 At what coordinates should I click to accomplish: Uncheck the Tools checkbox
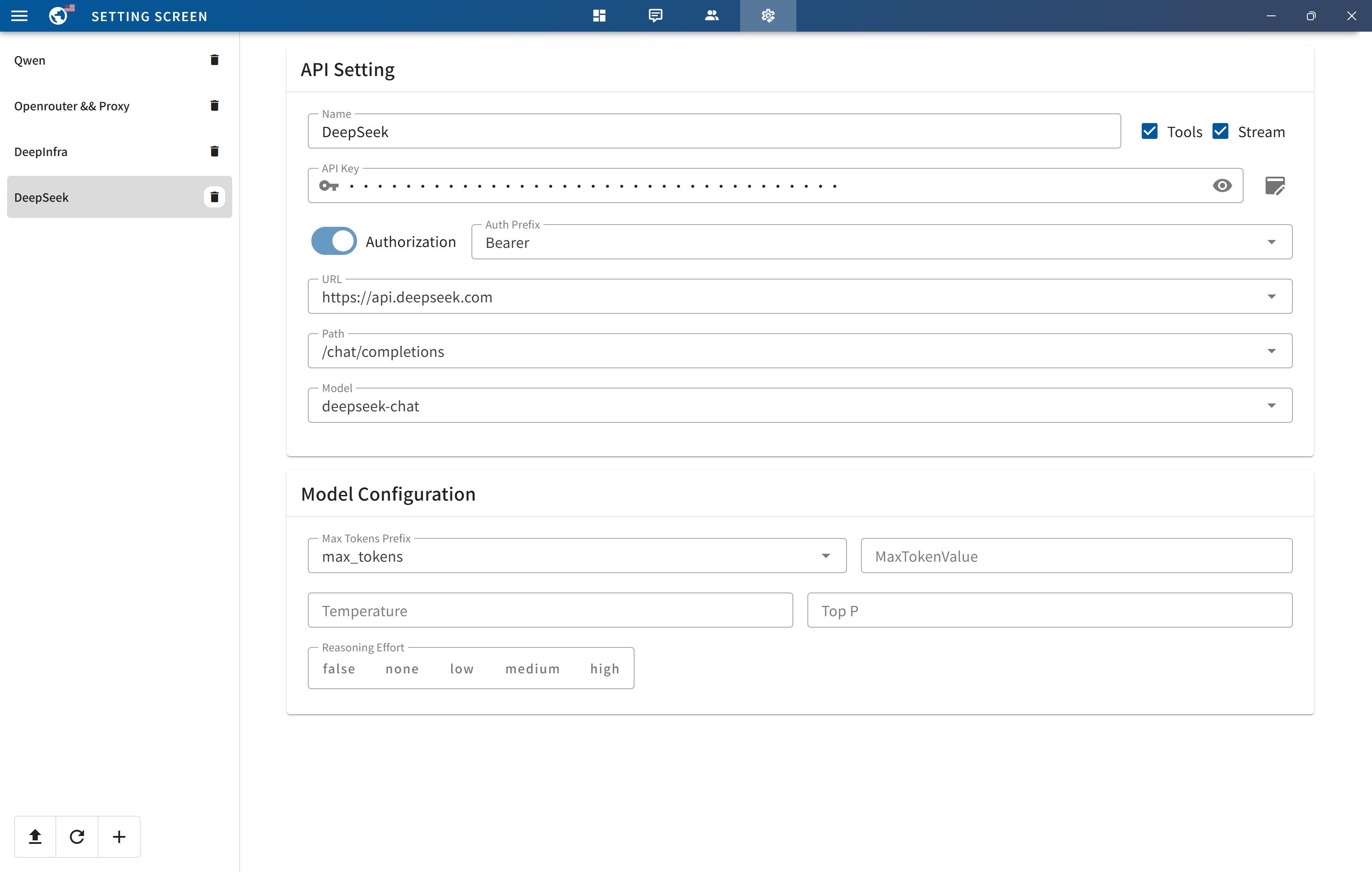pyautogui.click(x=1149, y=131)
